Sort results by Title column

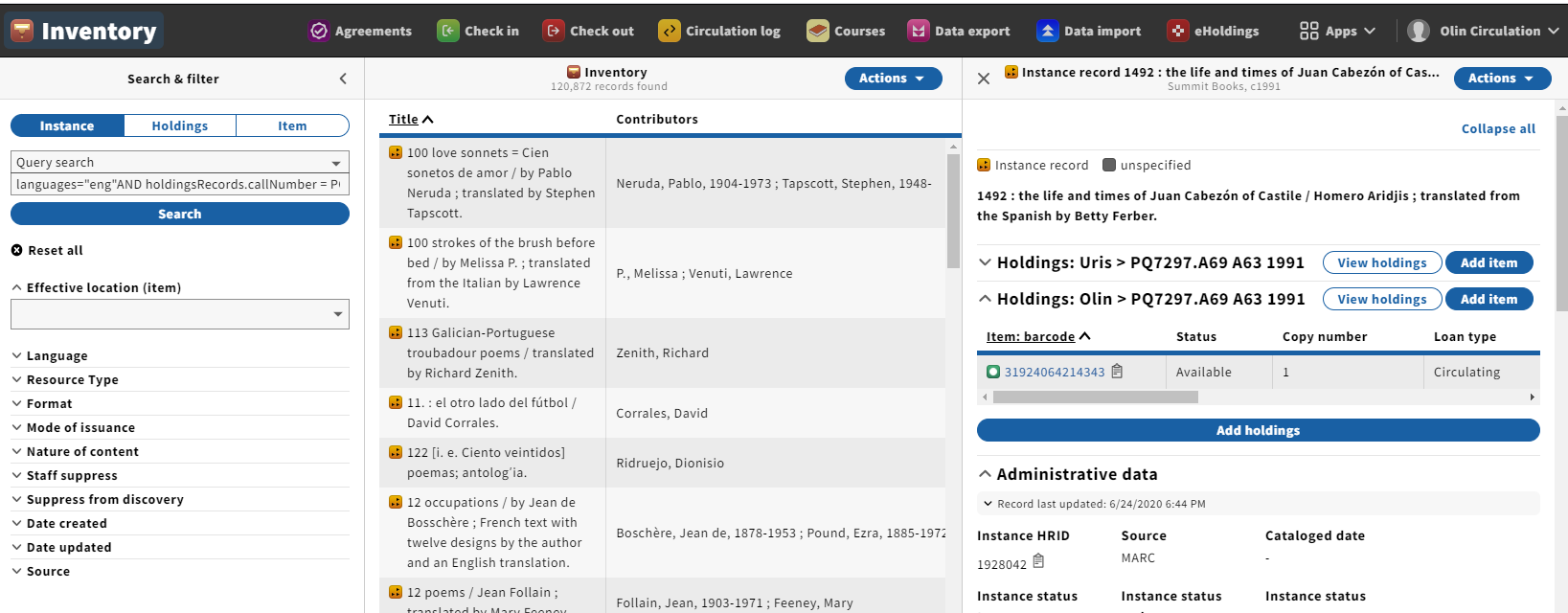[411, 119]
